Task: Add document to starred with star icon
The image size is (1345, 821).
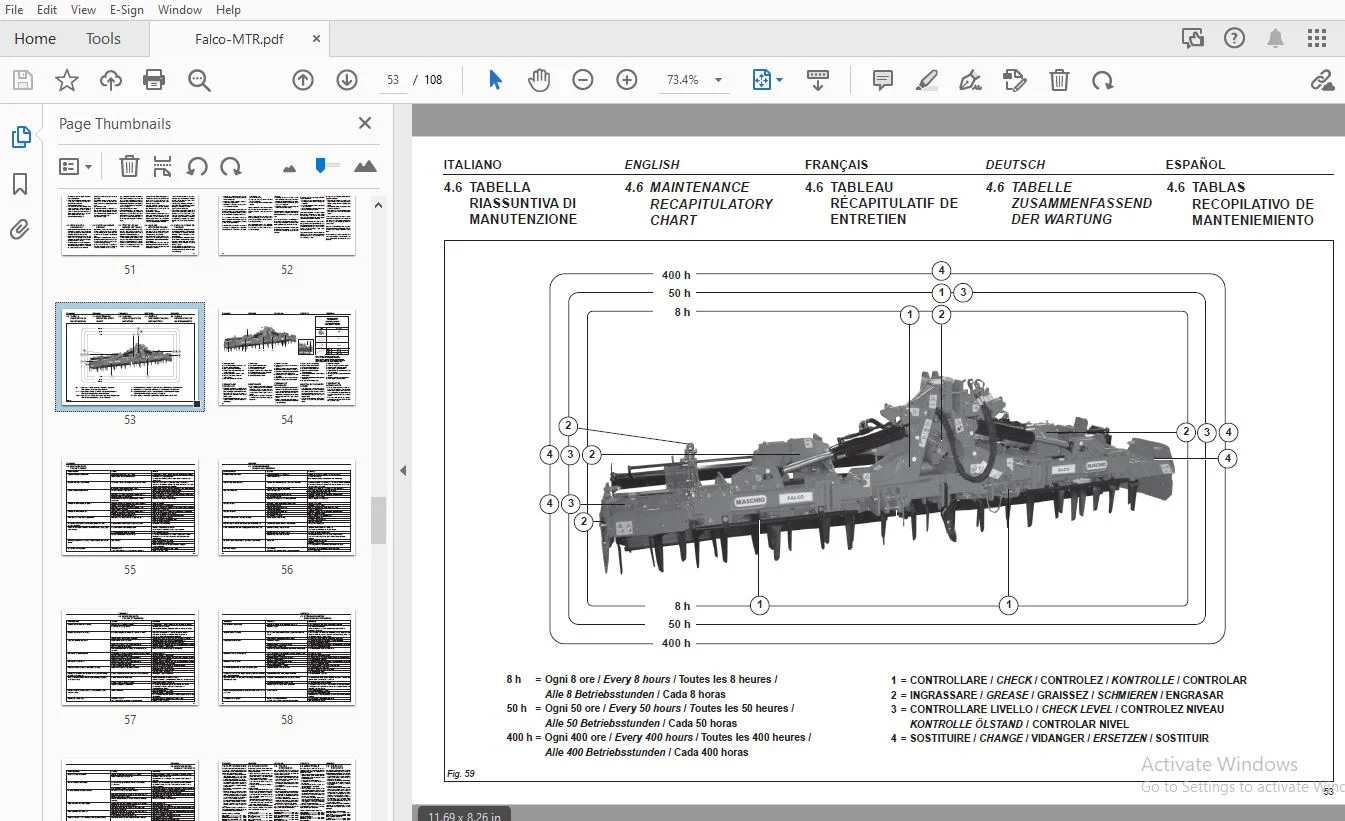Action: (66, 80)
